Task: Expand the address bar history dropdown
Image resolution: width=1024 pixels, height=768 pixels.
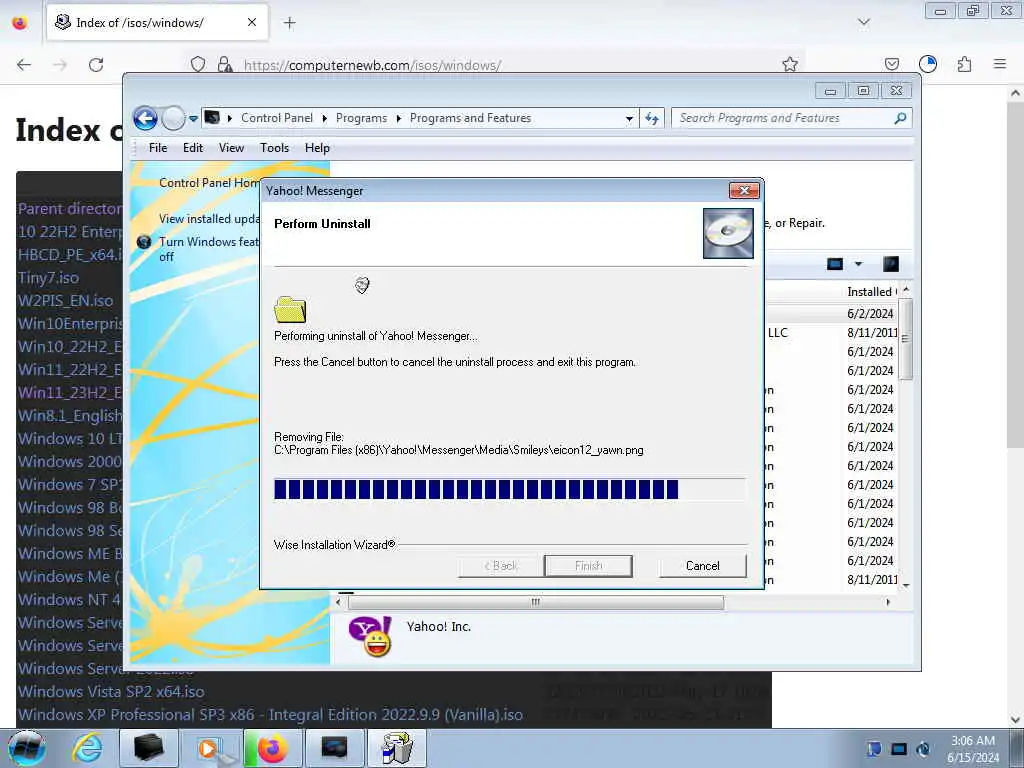Action: click(629, 119)
